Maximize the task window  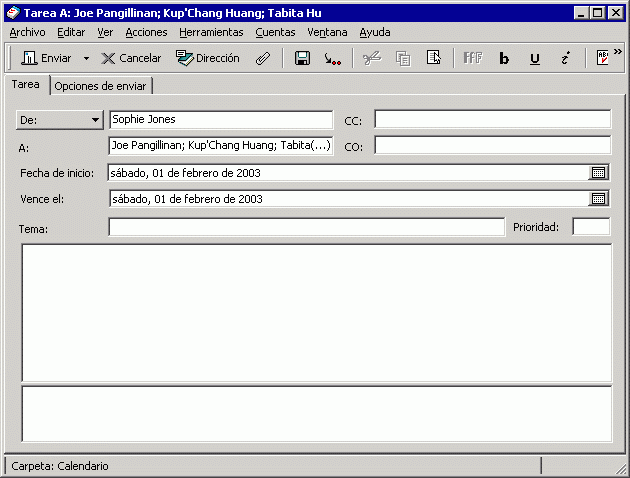tap(597, 13)
